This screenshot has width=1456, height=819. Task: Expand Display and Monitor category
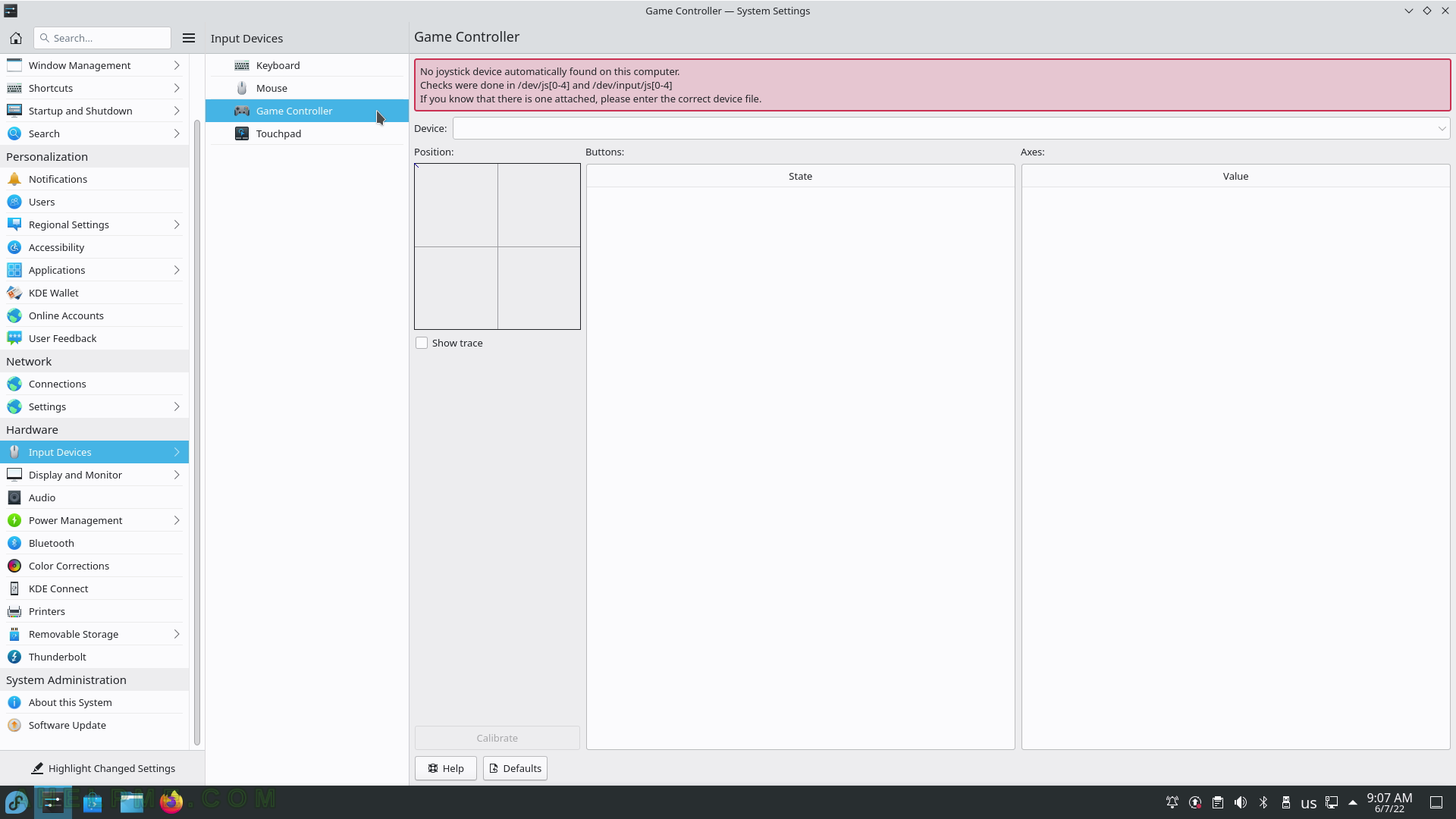point(94,475)
